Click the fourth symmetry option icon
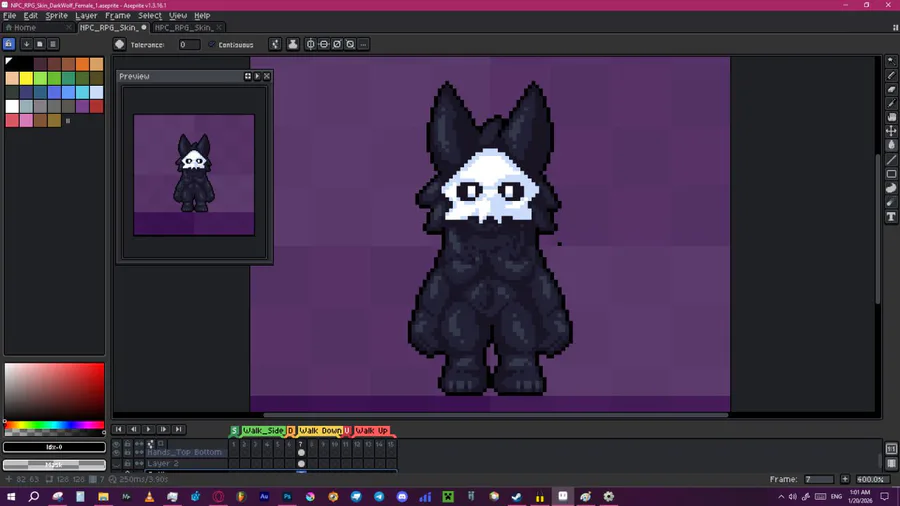 point(350,44)
